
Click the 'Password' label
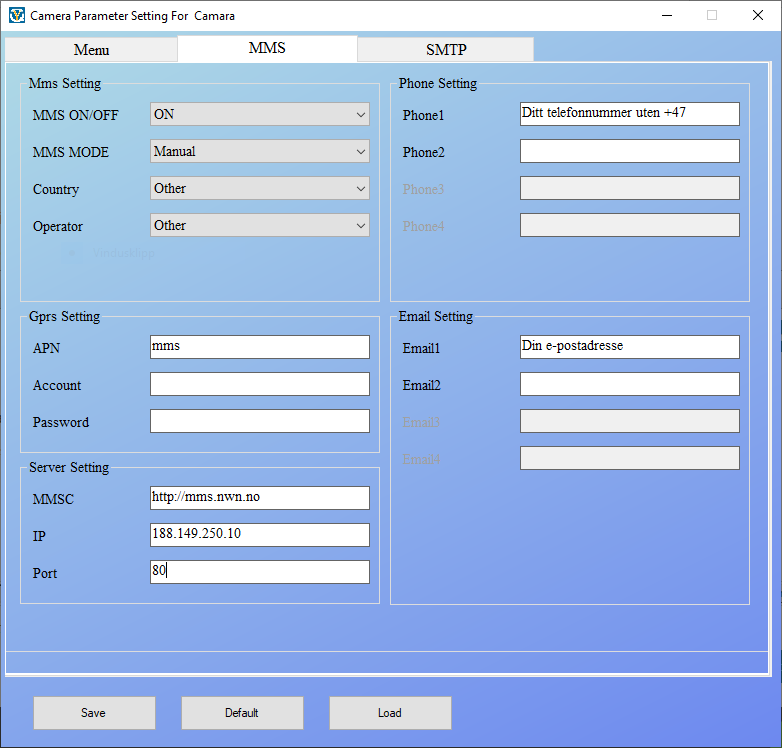61,422
